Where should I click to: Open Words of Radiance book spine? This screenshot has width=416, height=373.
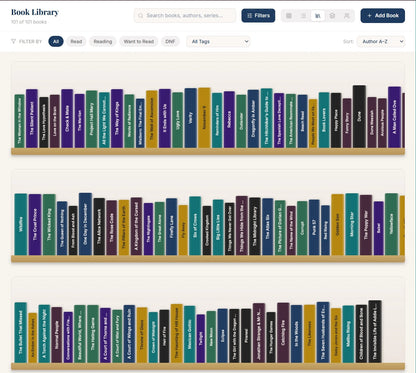pos(129,121)
